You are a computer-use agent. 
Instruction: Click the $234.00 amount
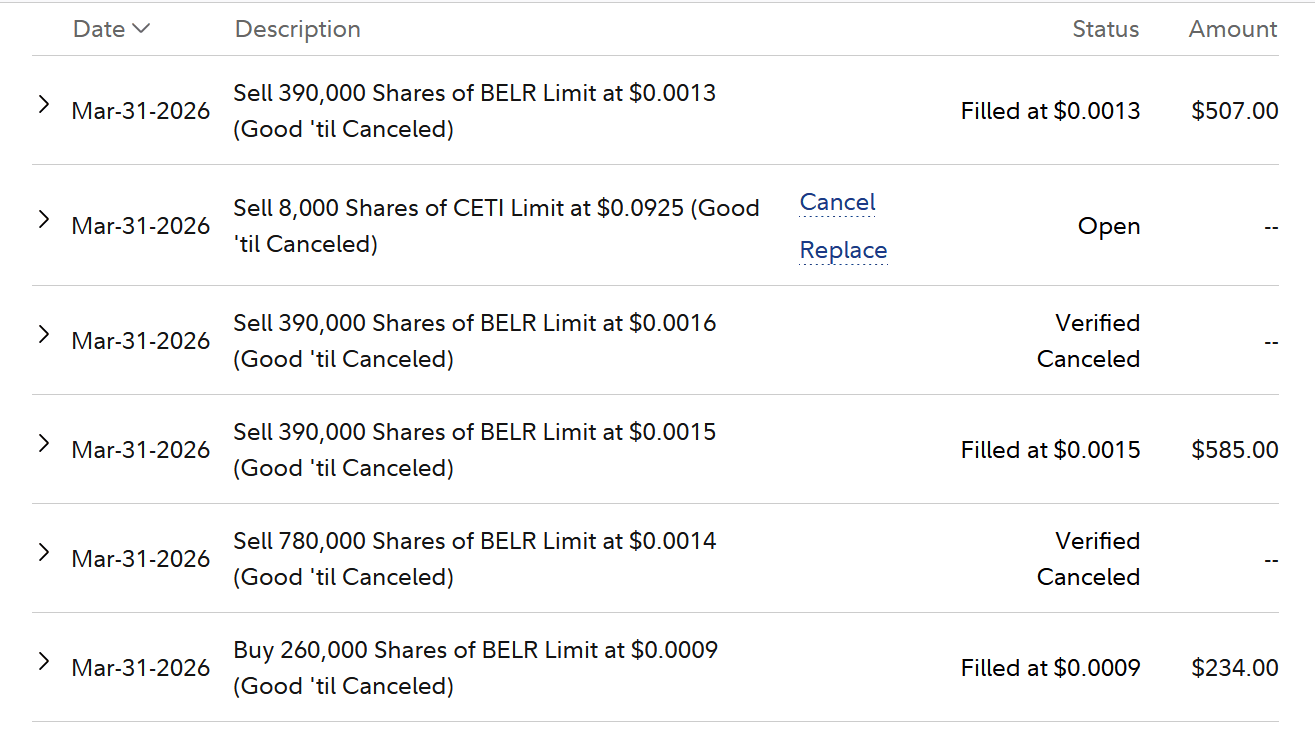(1234, 668)
